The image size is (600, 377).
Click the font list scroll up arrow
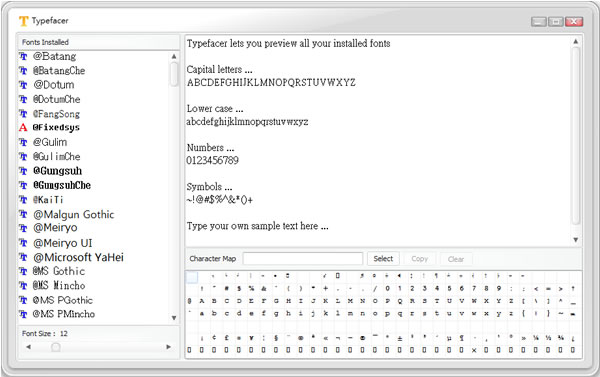point(174,57)
